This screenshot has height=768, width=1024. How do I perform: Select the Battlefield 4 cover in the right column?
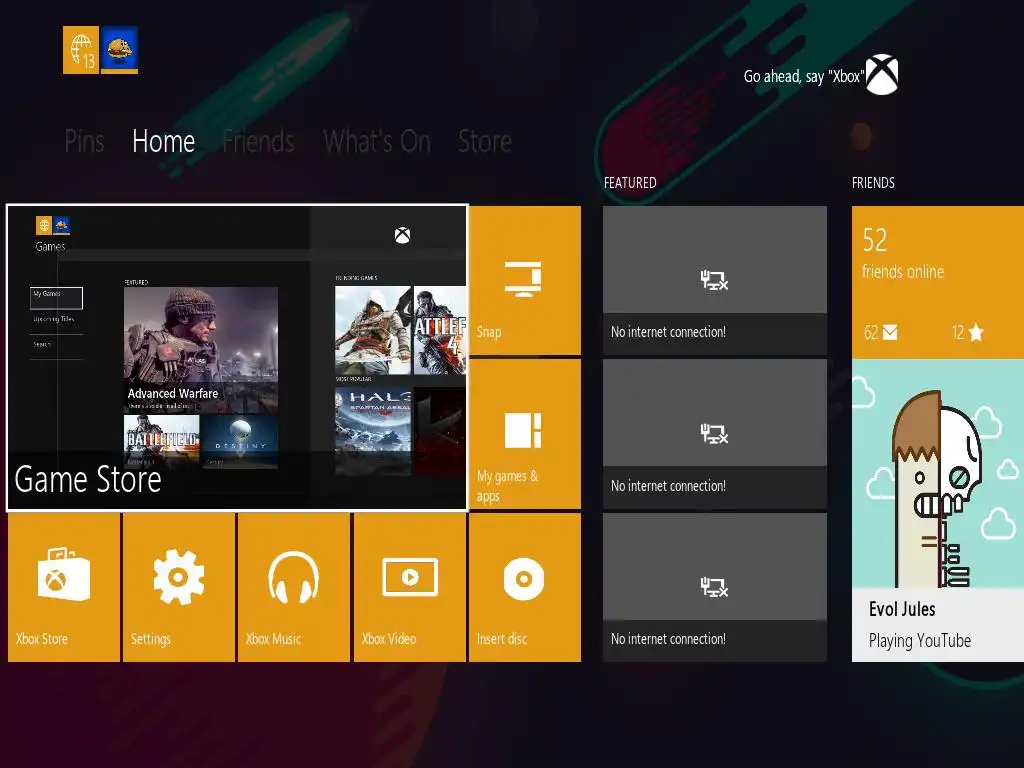click(x=440, y=330)
